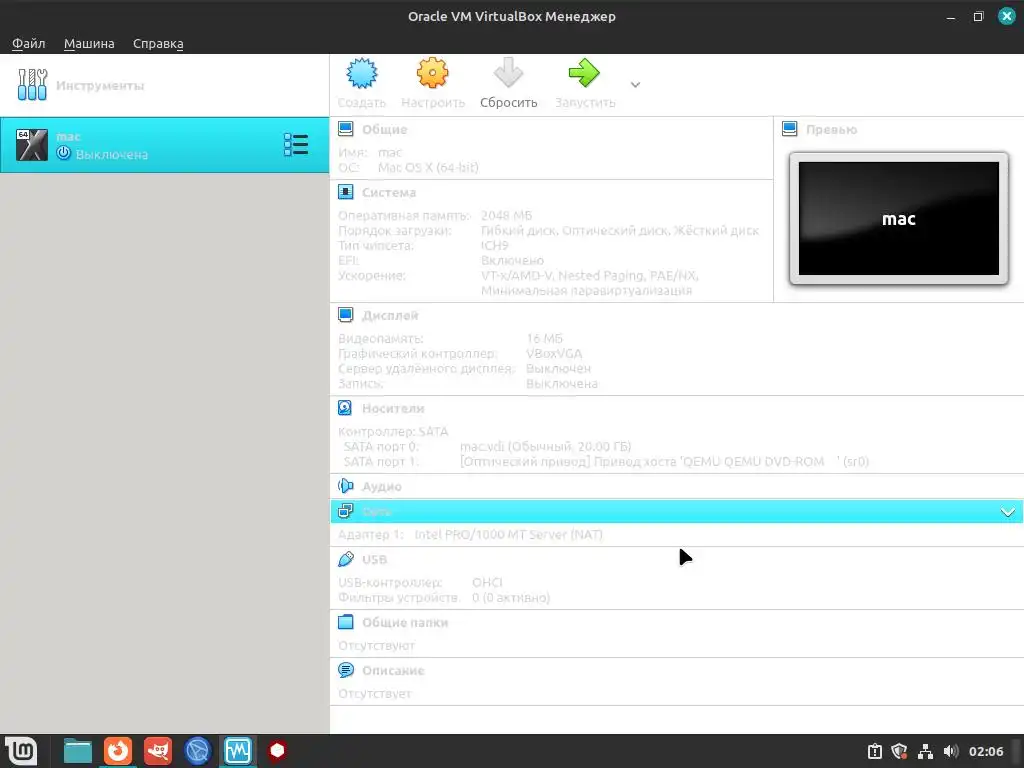This screenshot has width=1024, height=768.
Task: Open the USB section header
Action: coord(374,560)
